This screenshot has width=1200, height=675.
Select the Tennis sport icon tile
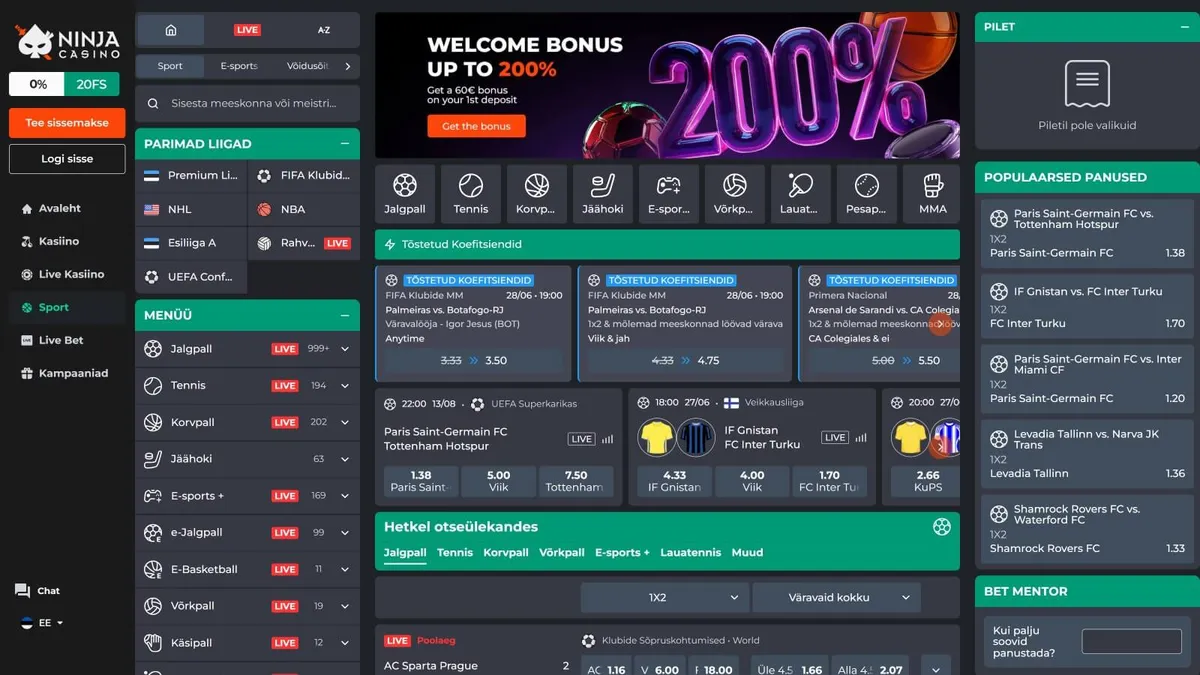(x=471, y=193)
